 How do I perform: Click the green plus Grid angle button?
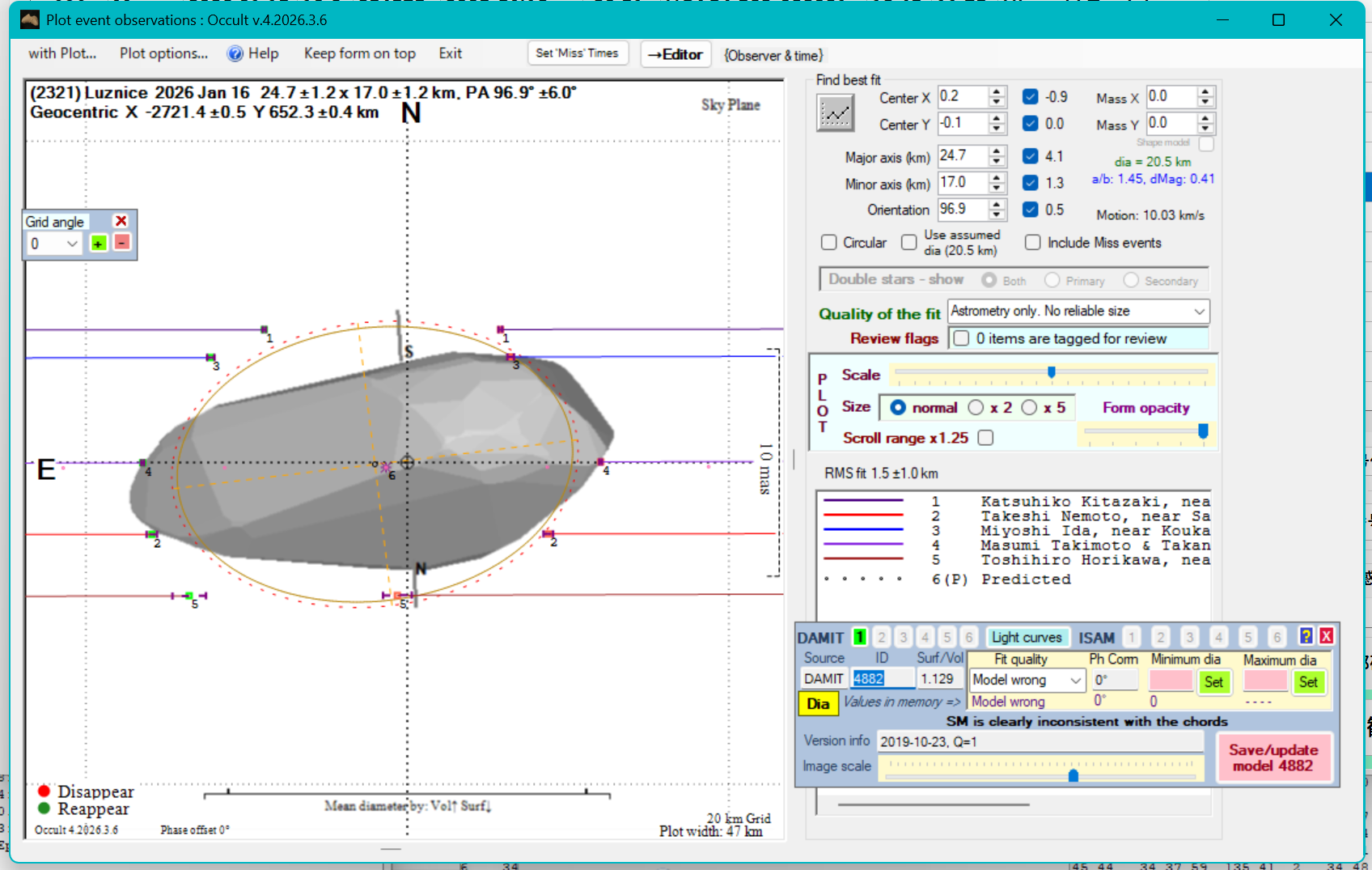click(x=99, y=244)
